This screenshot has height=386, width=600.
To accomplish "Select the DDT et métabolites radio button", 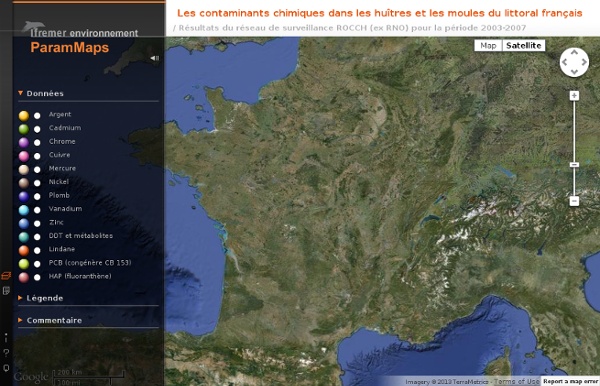I will (37, 237).
